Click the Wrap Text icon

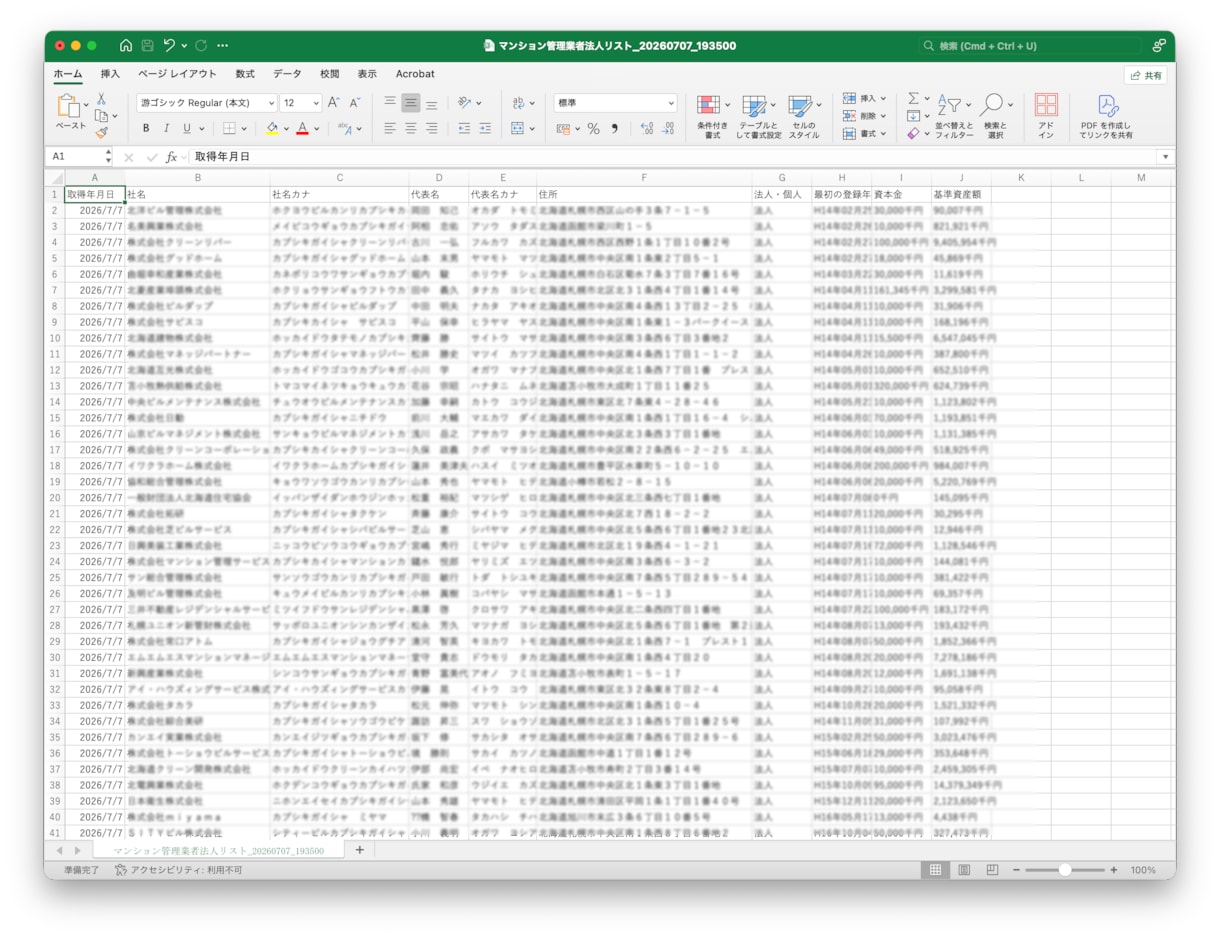click(518, 103)
